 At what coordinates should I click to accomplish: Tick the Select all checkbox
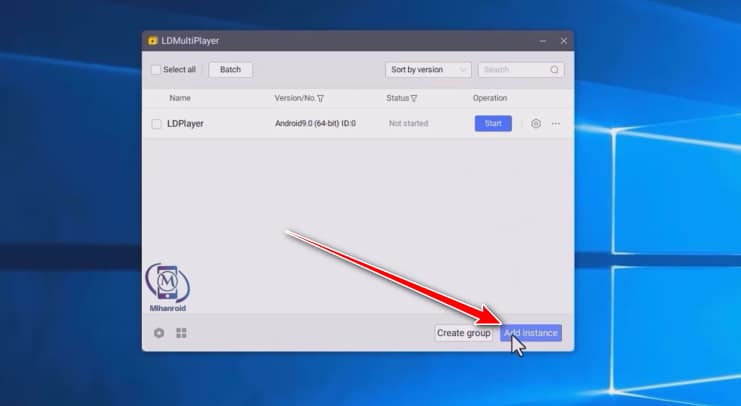point(156,70)
